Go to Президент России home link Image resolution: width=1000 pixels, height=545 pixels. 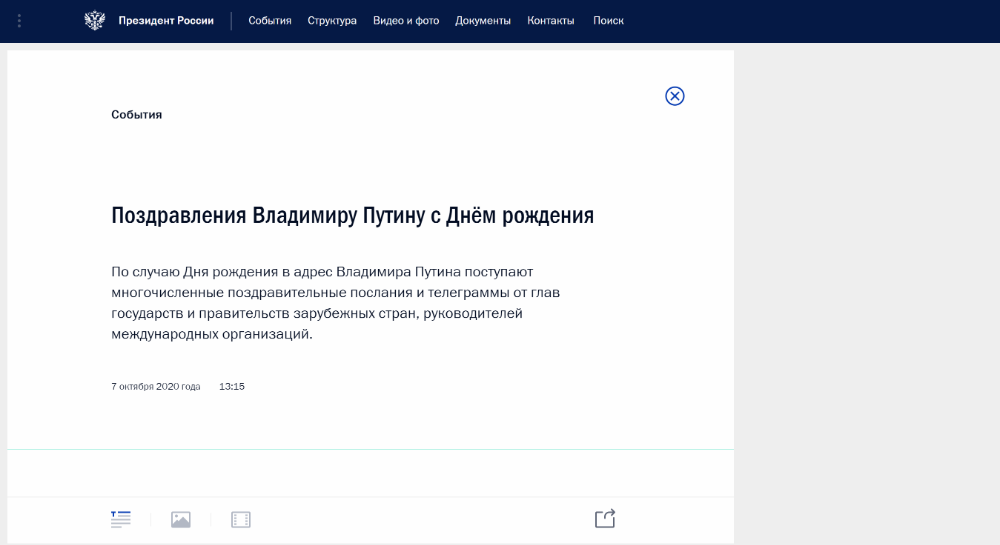pyautogui.click(x=166, y=20)
